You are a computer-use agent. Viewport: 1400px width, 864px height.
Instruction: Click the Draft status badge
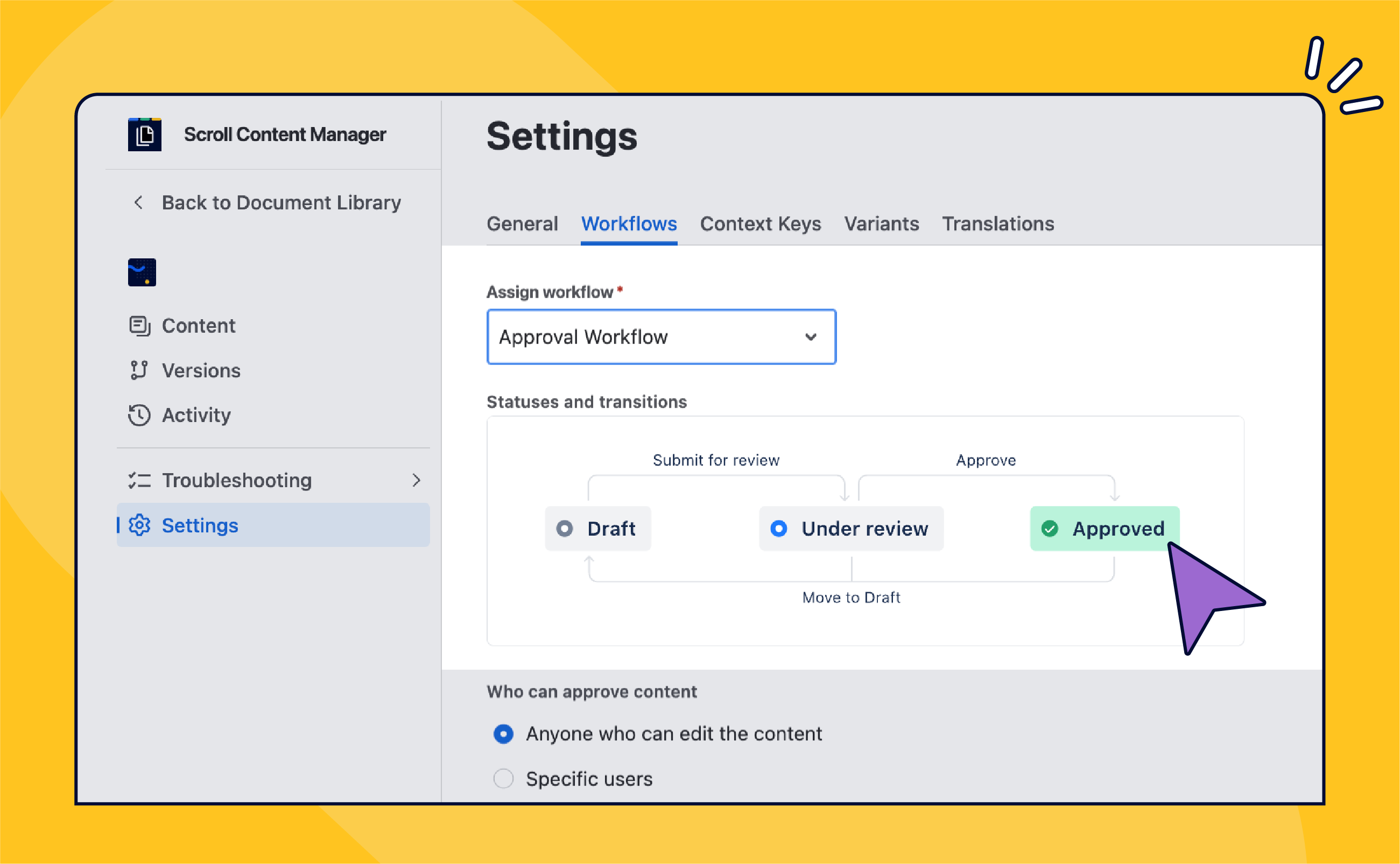(x=598, y=529)
